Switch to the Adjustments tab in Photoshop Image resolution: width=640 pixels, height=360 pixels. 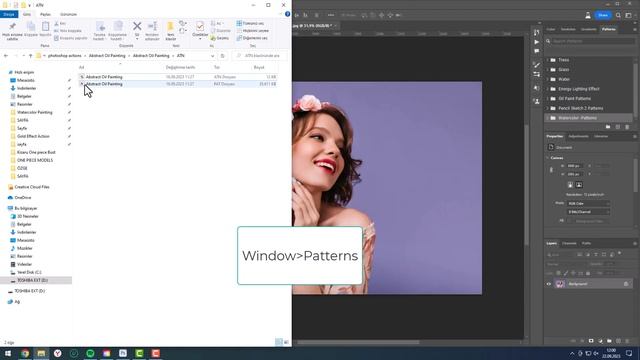click(x=578, y=136)
